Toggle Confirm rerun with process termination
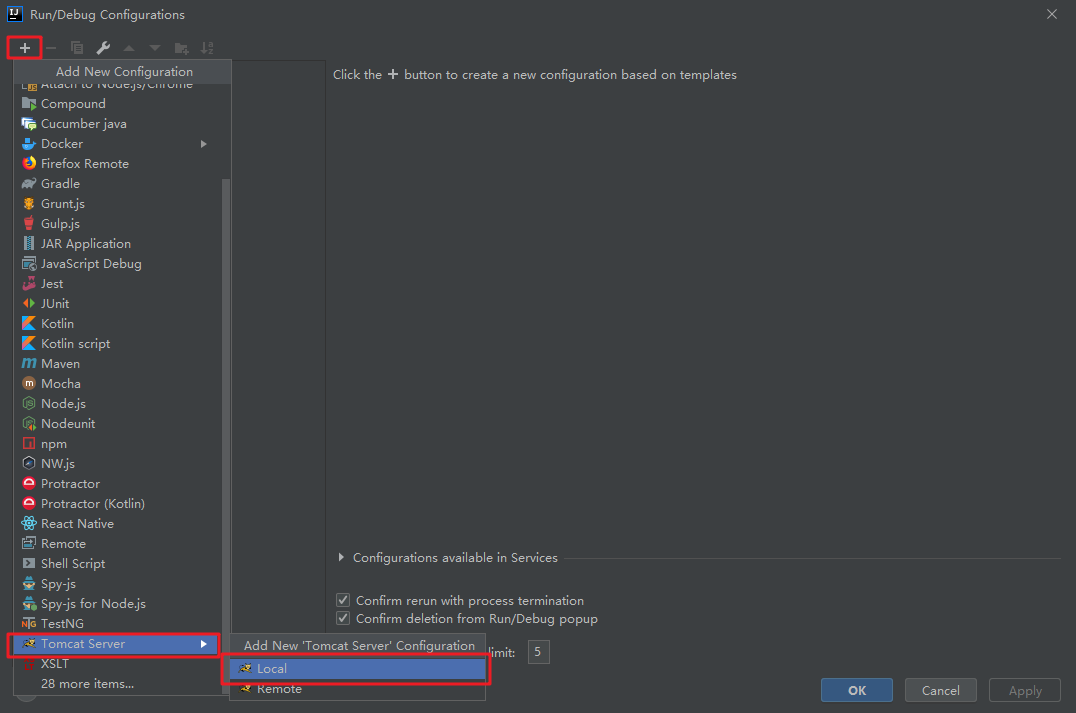 point(343,600)
